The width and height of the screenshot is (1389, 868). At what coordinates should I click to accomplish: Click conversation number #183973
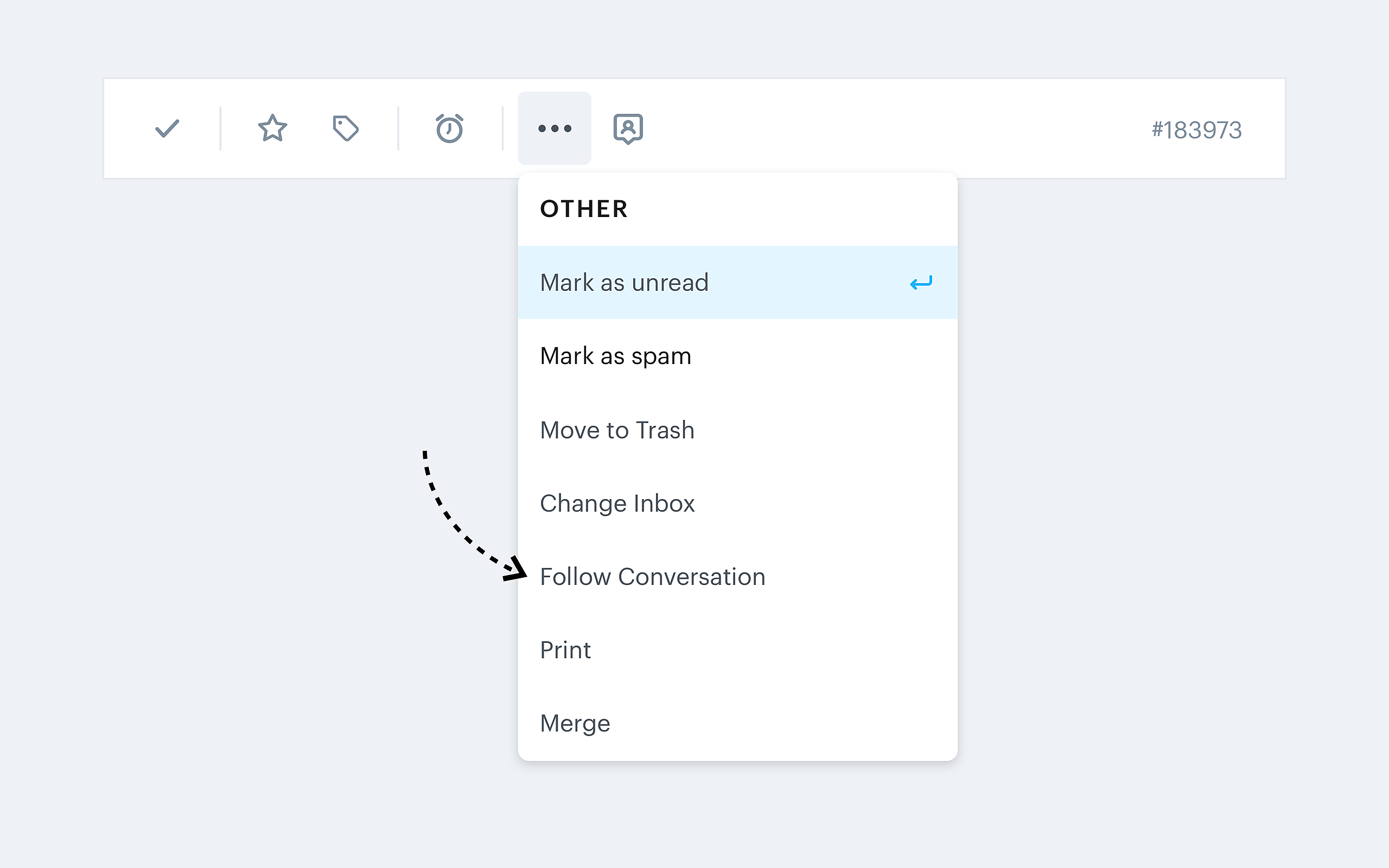pyautogui.click(x=1196, y=130)
